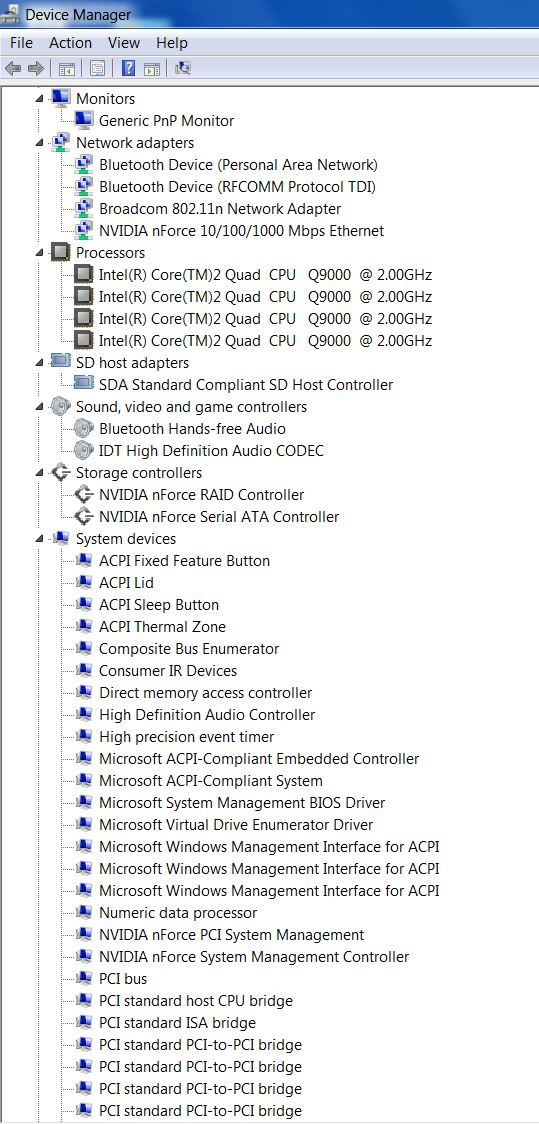Click the Generic PnP Monitor icon
Viewport: 539px width, 1124px height.
(84, 120)
